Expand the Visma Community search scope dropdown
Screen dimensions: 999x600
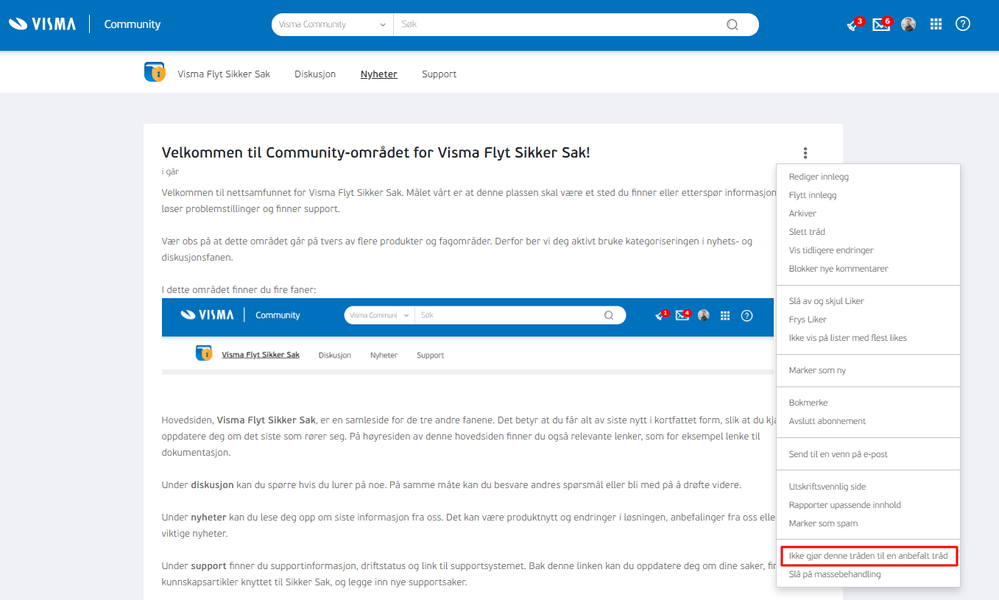tap(333, 25)
